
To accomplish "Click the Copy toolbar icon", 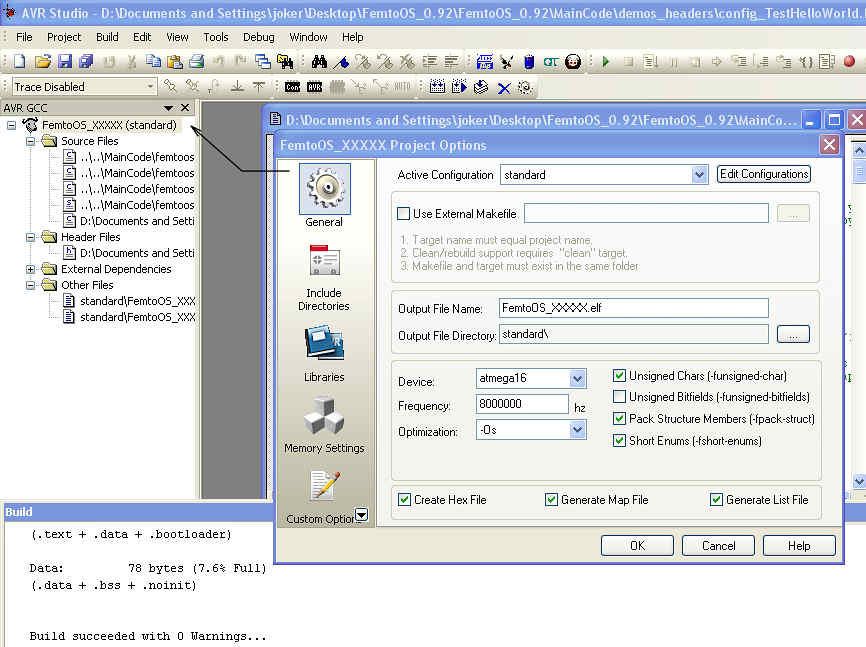I will coord(153,61).
